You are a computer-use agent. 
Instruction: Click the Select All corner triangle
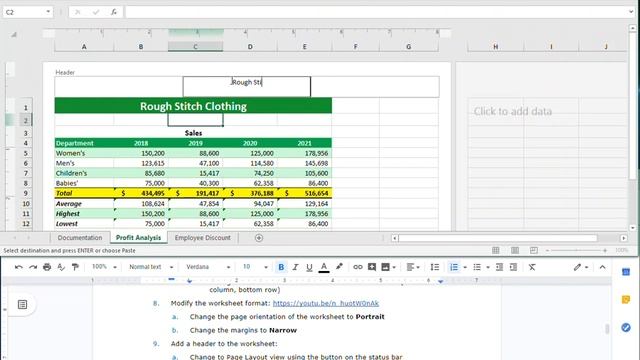[x=13, y=34]
